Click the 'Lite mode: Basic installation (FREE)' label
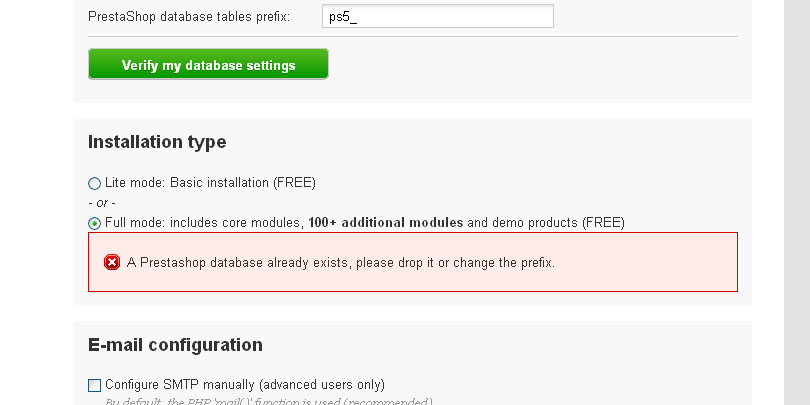 tap(210, 183)
